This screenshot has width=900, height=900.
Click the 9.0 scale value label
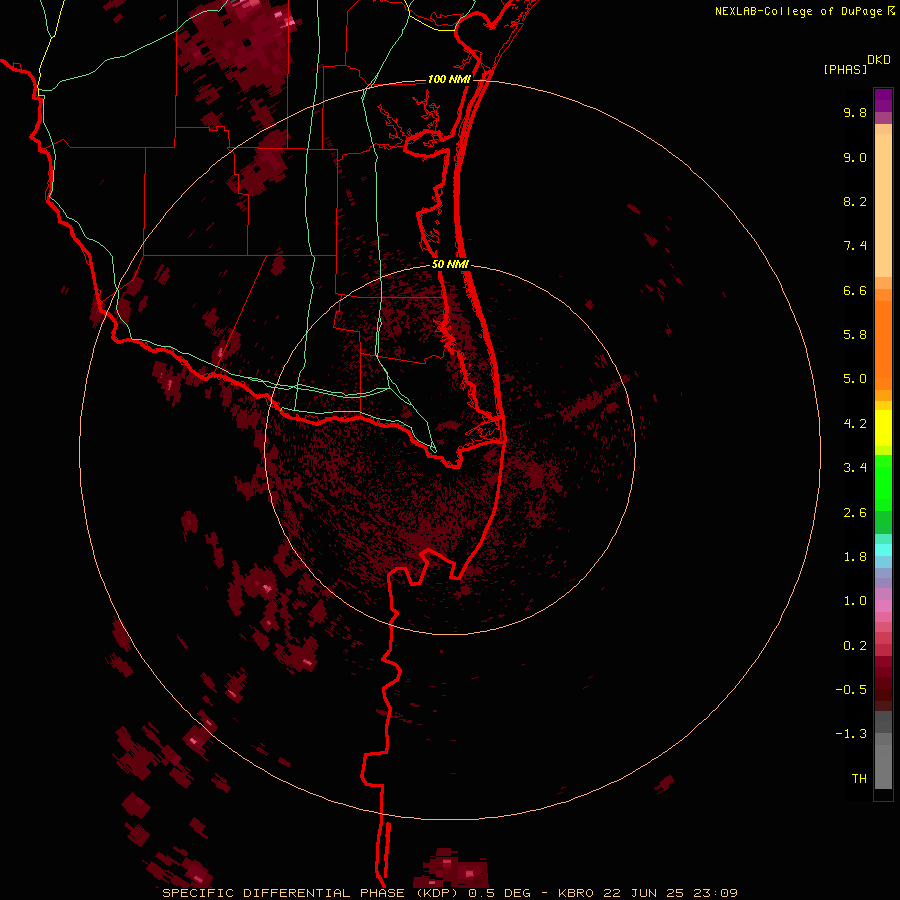(855, 157)
